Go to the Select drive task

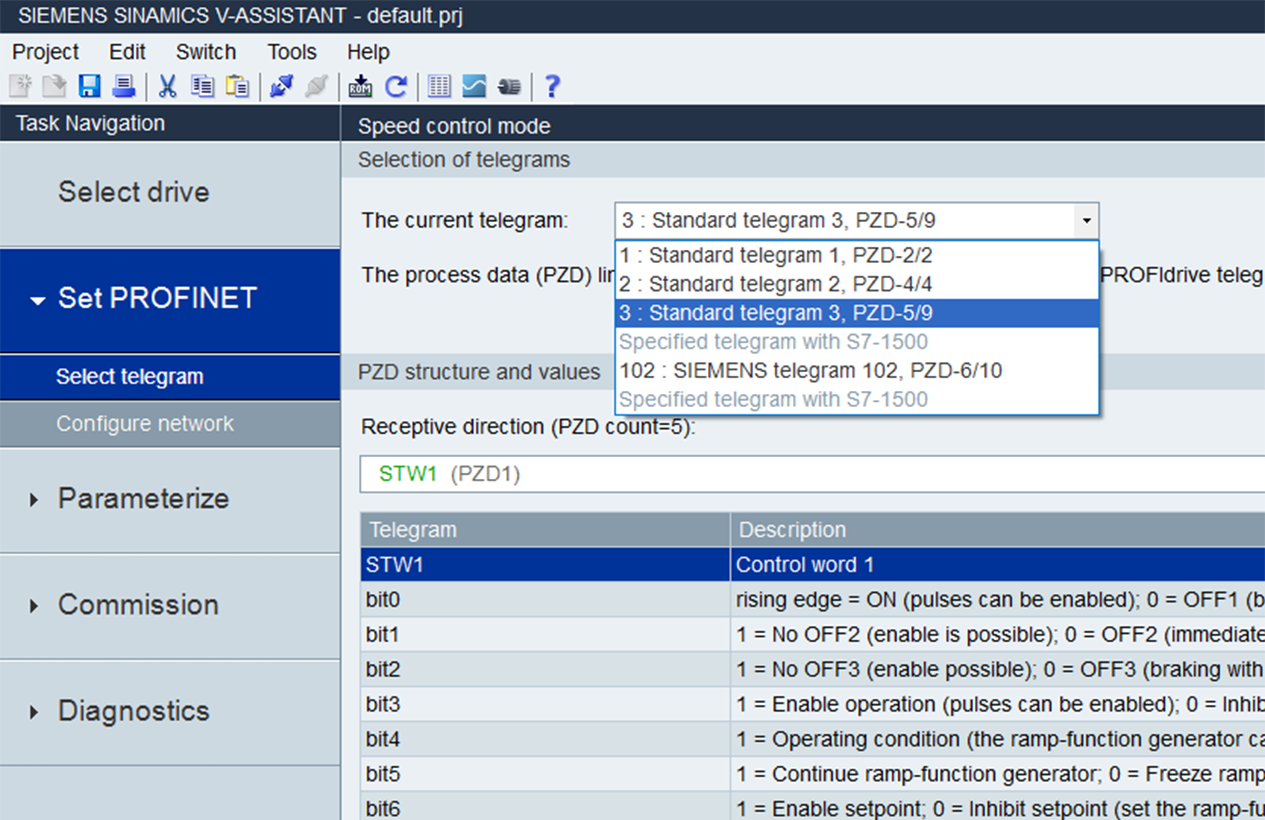170,192
